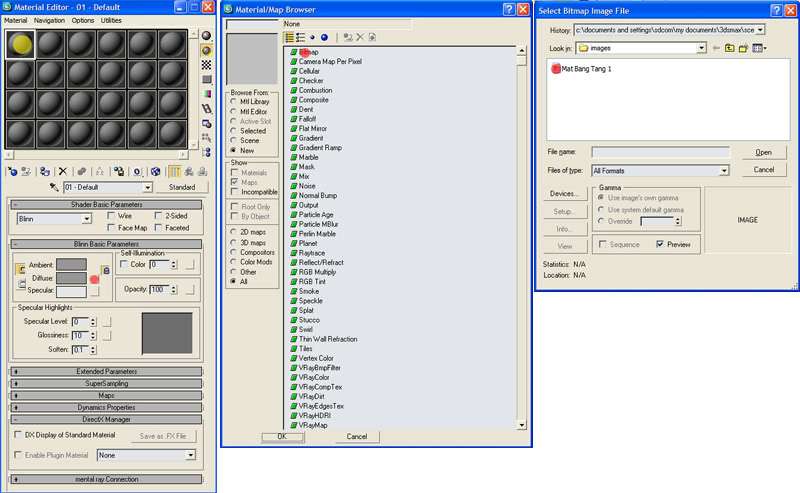
Task: Open the Options menu
Action: pyautogui.click(x=83, y=20)
